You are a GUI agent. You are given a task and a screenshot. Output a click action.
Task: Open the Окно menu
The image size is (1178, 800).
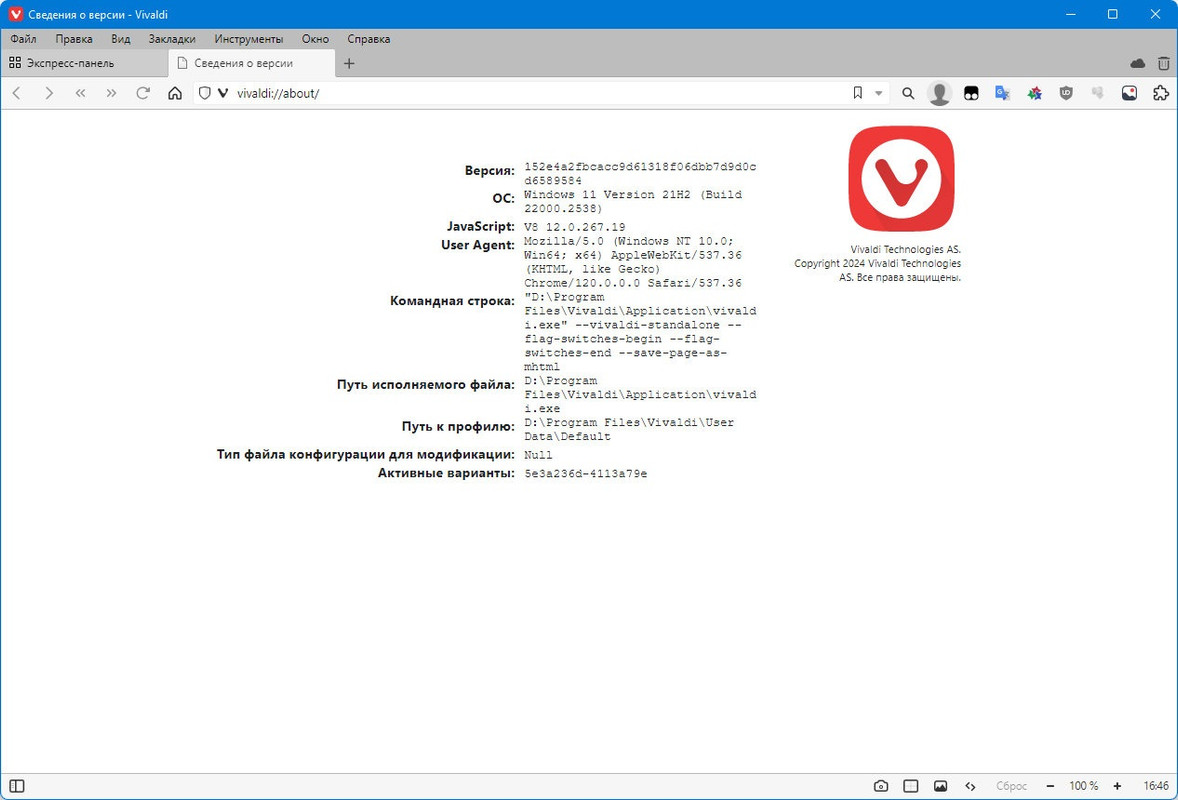[x=316, y=39]
